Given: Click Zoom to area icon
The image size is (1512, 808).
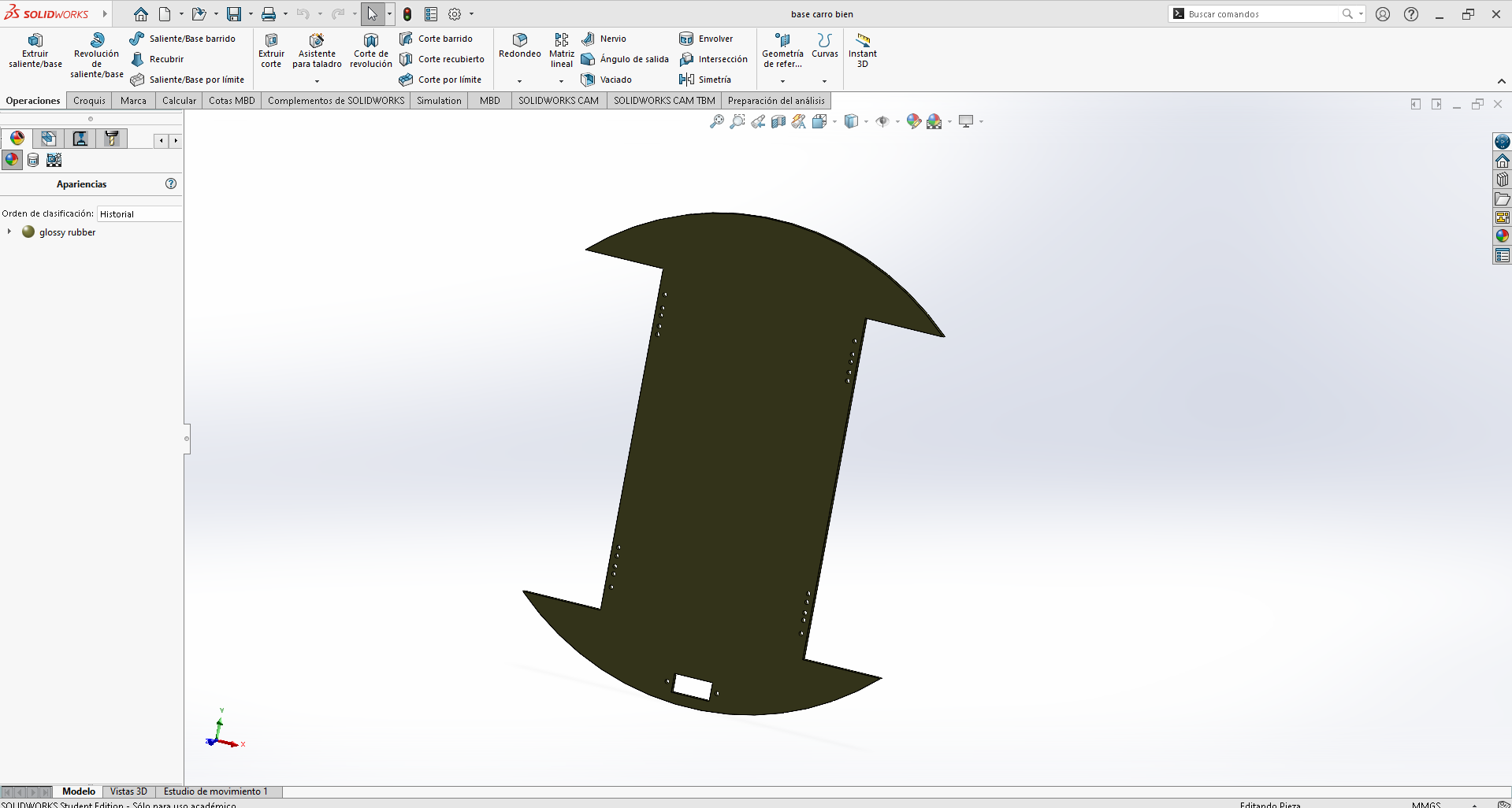Looking at the screenshot, I should coord(737,121).
